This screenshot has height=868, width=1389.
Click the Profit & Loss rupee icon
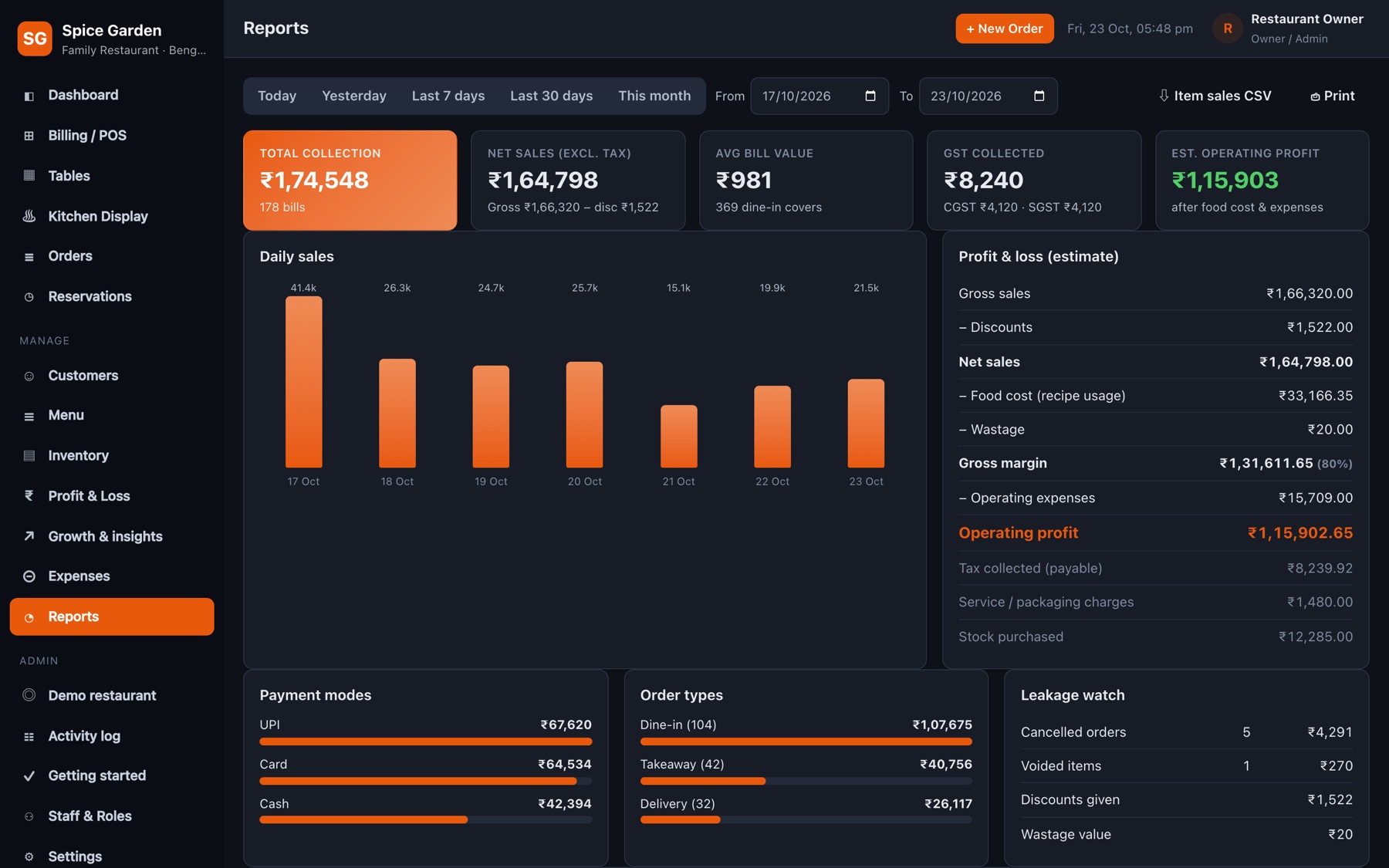[x=29, y=496]
